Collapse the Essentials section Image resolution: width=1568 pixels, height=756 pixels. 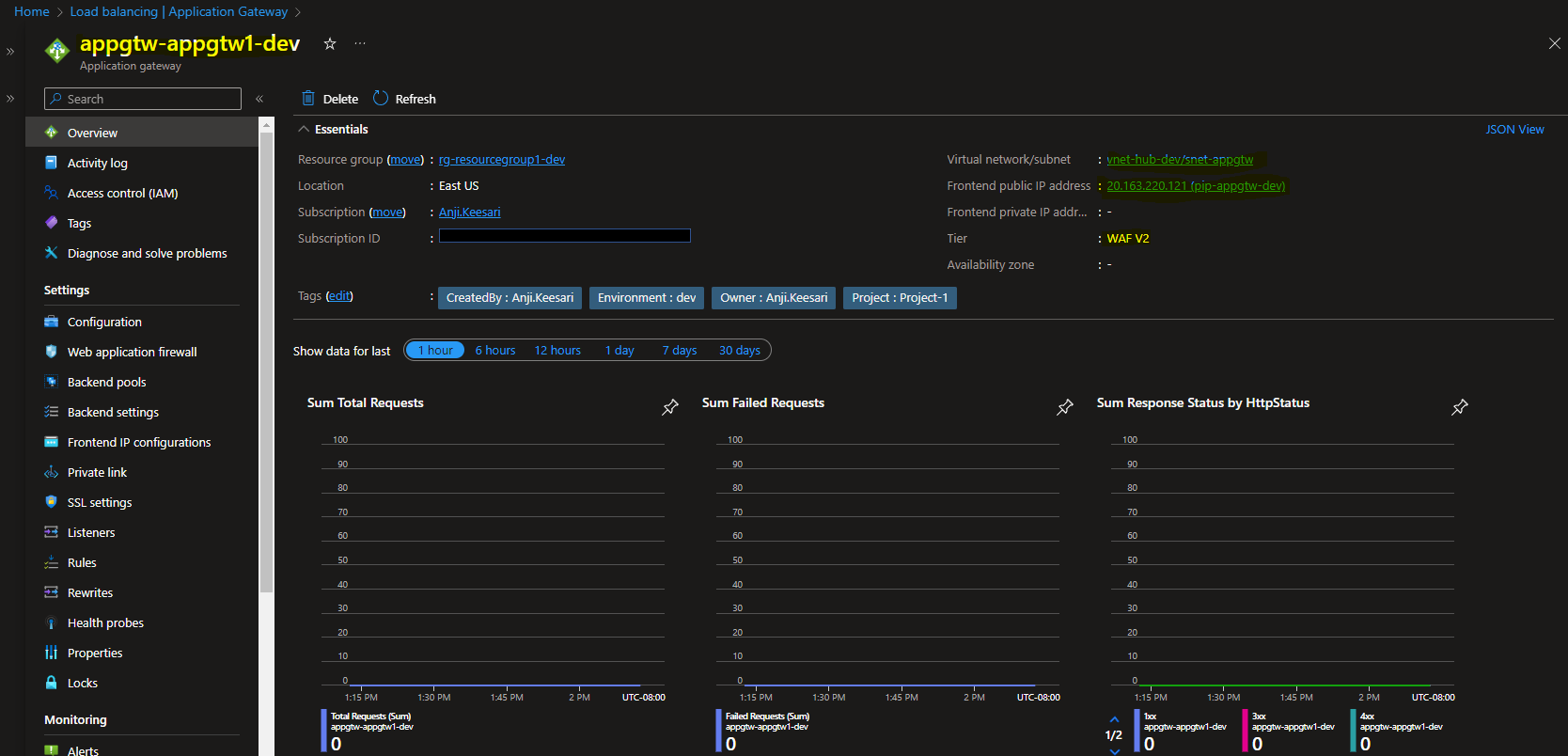[x=304, y=129]
